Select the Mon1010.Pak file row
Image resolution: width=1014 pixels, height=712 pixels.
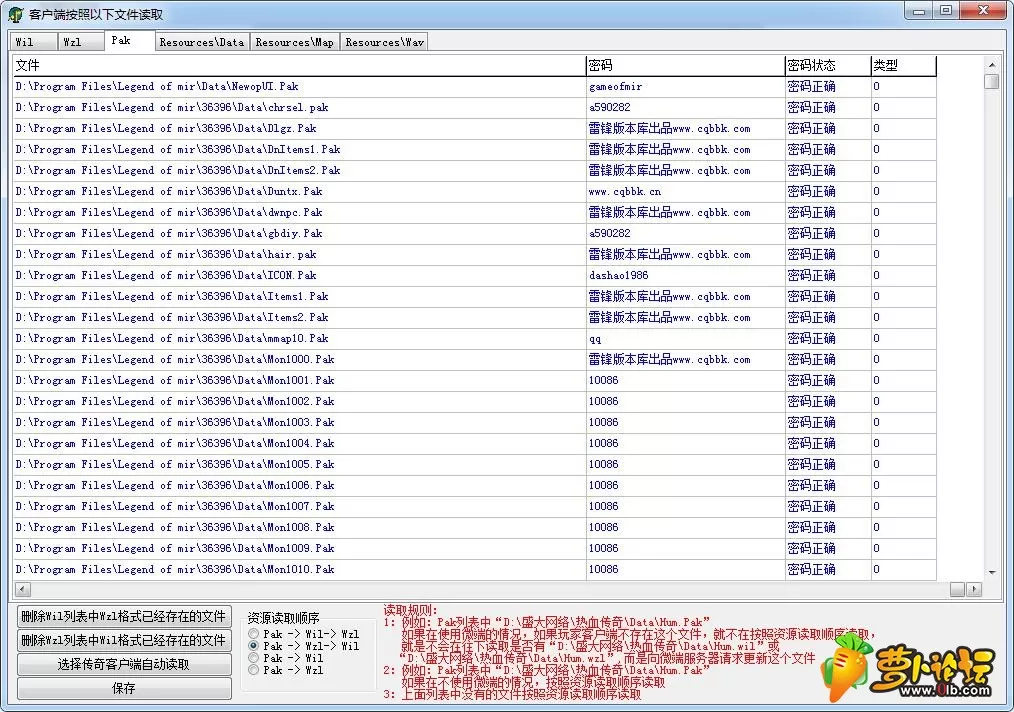[x=475, y=569]
